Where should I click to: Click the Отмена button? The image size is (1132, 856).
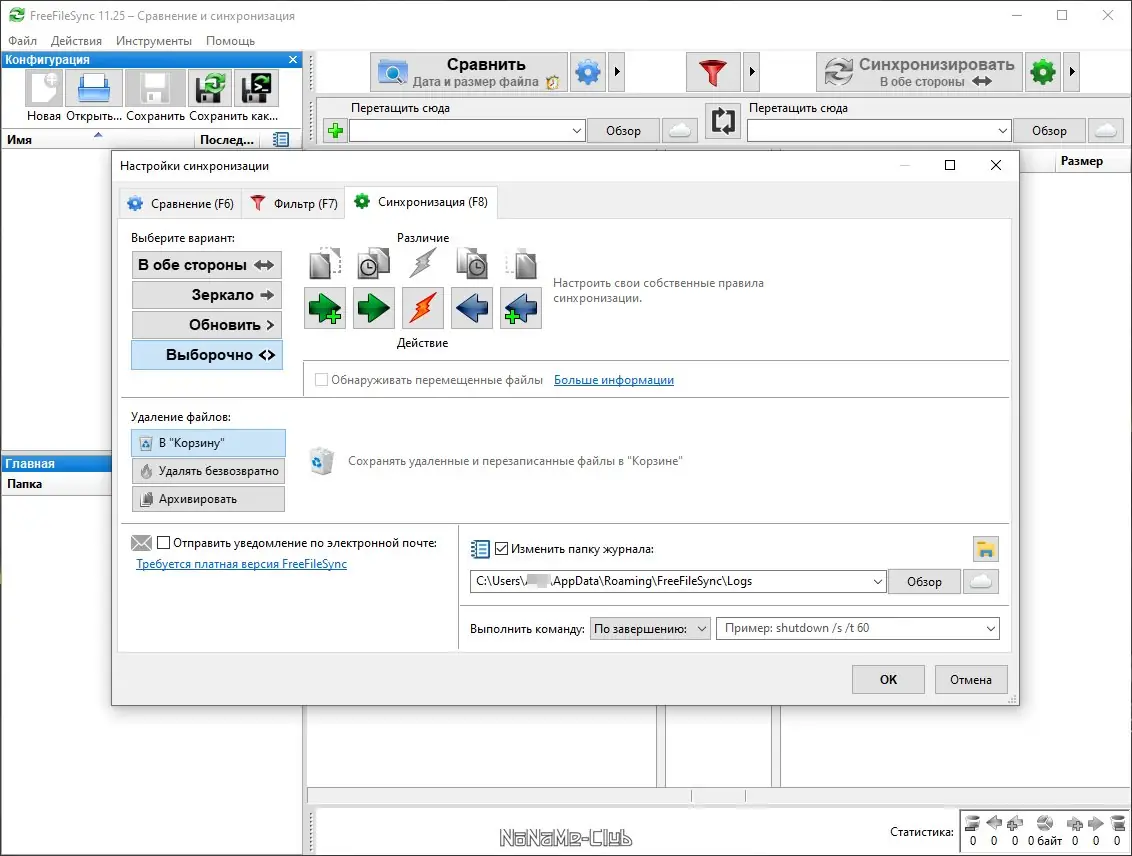970,679
